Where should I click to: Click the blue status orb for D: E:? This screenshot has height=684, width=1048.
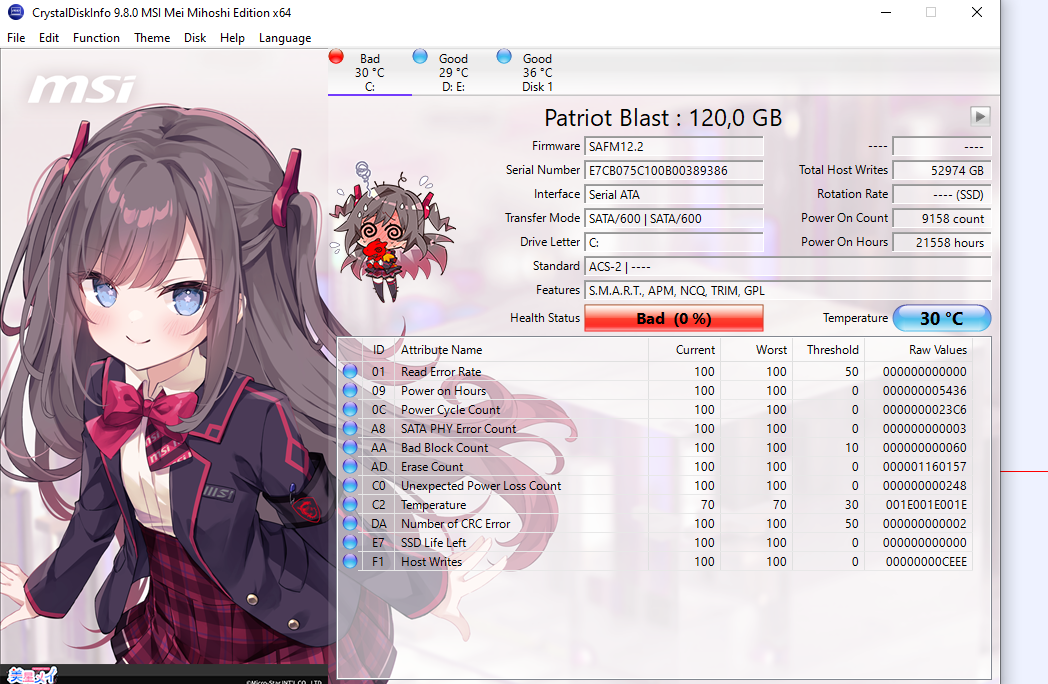[x=420, y=57]
